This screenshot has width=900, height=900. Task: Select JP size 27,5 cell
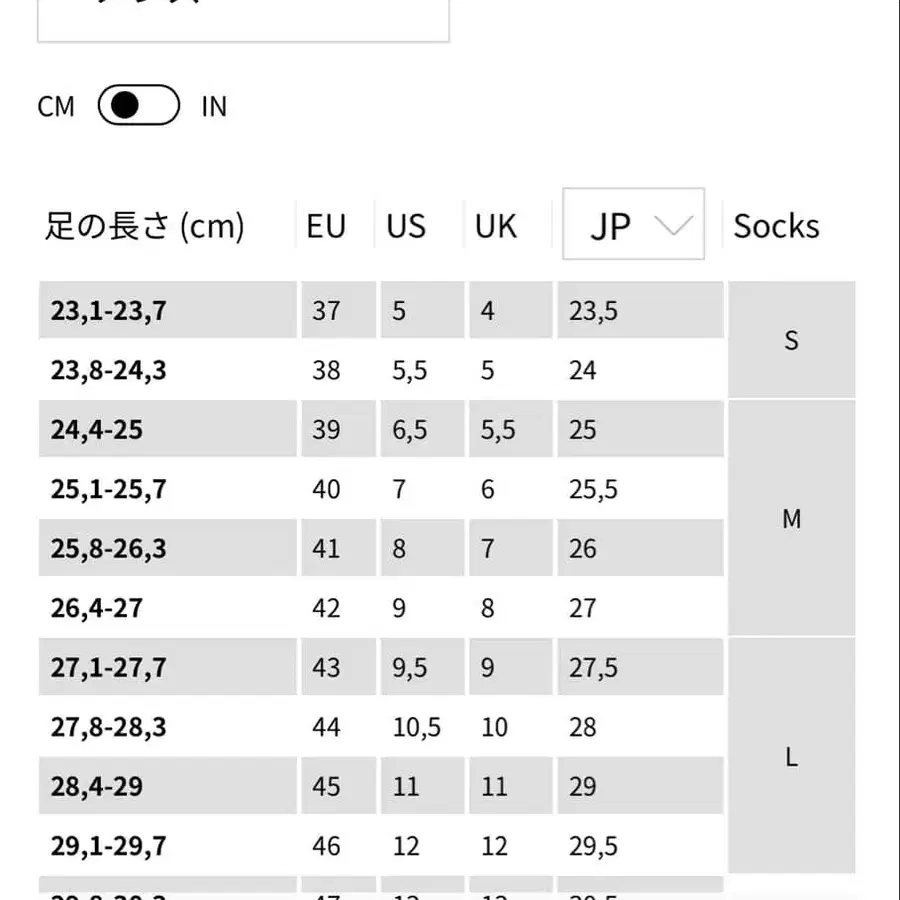594,667
